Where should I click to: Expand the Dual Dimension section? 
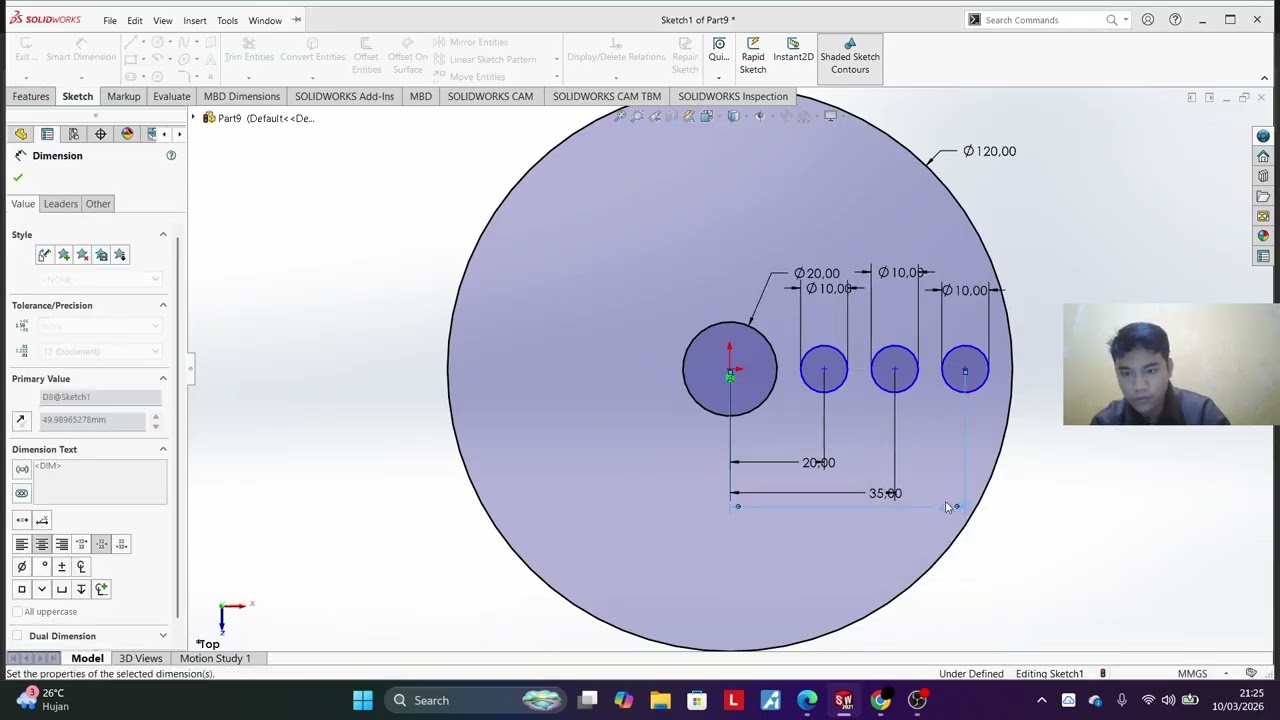163,636
